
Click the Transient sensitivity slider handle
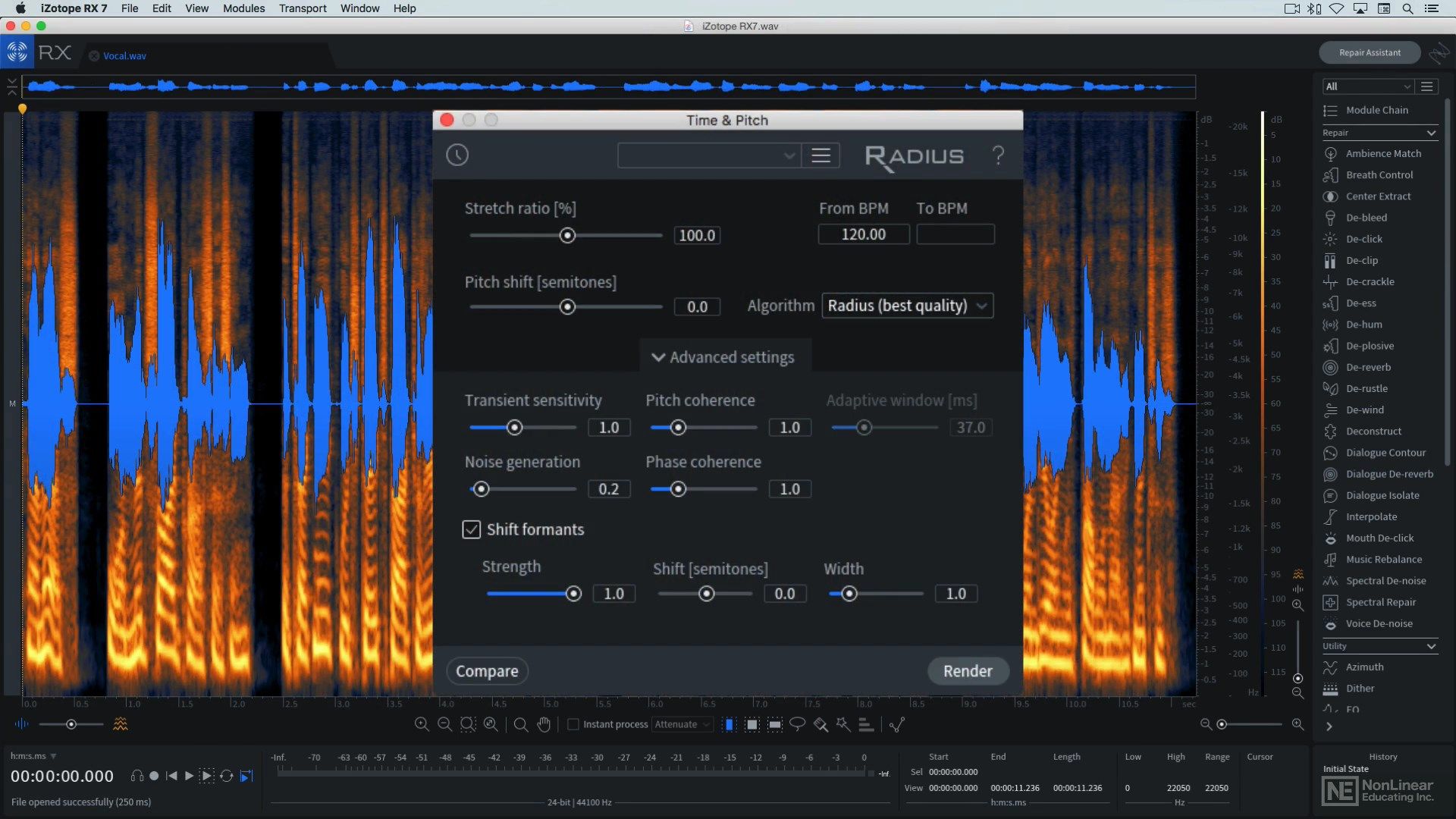click(x=514, y=428)
